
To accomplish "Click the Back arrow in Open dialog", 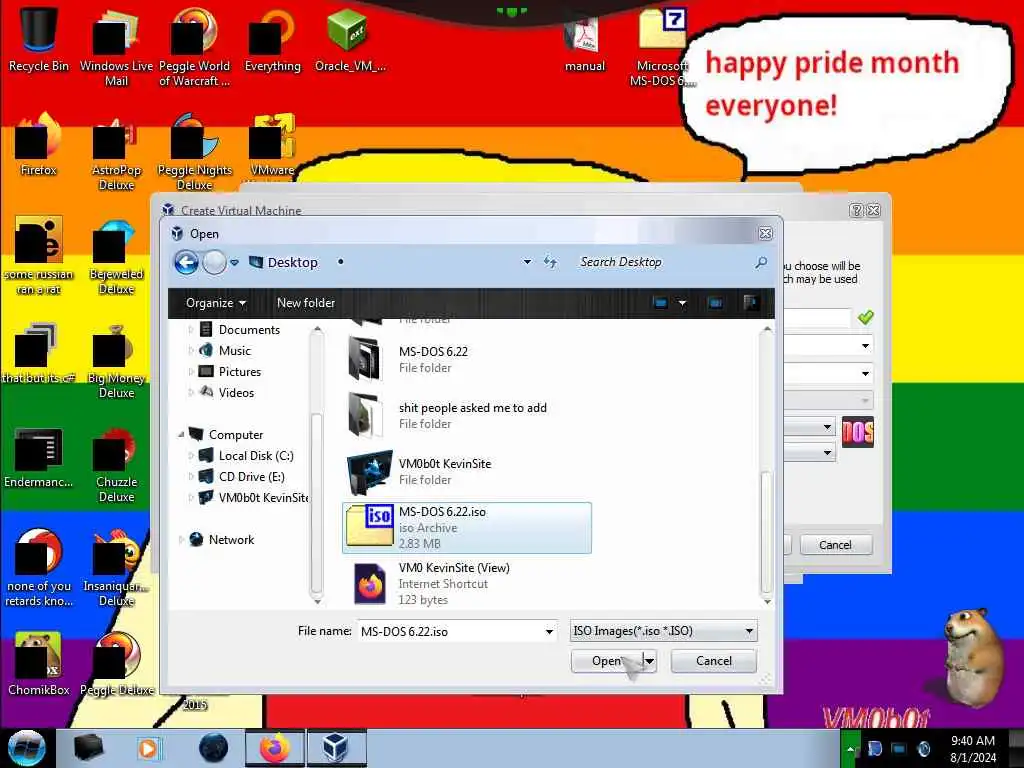I will tap(186, 263).
